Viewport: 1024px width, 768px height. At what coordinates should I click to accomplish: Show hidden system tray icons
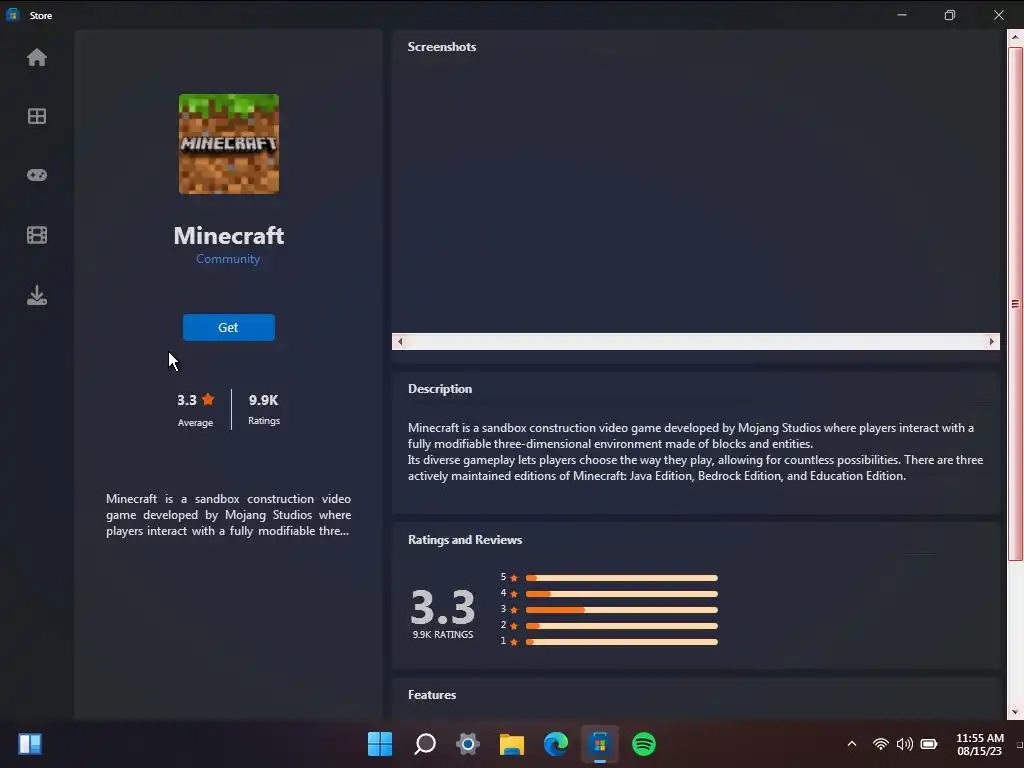pos(852,744)
